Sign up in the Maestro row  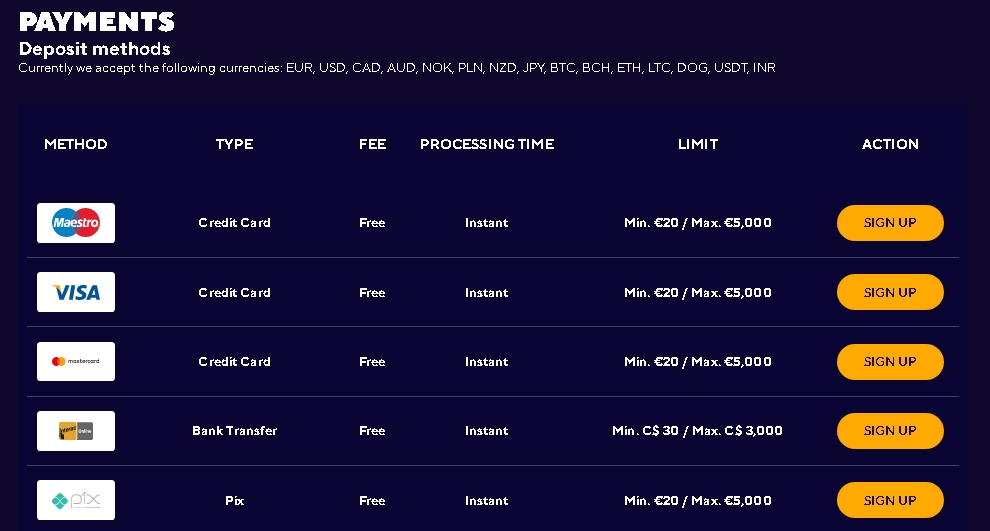click(x=890, y=223)
